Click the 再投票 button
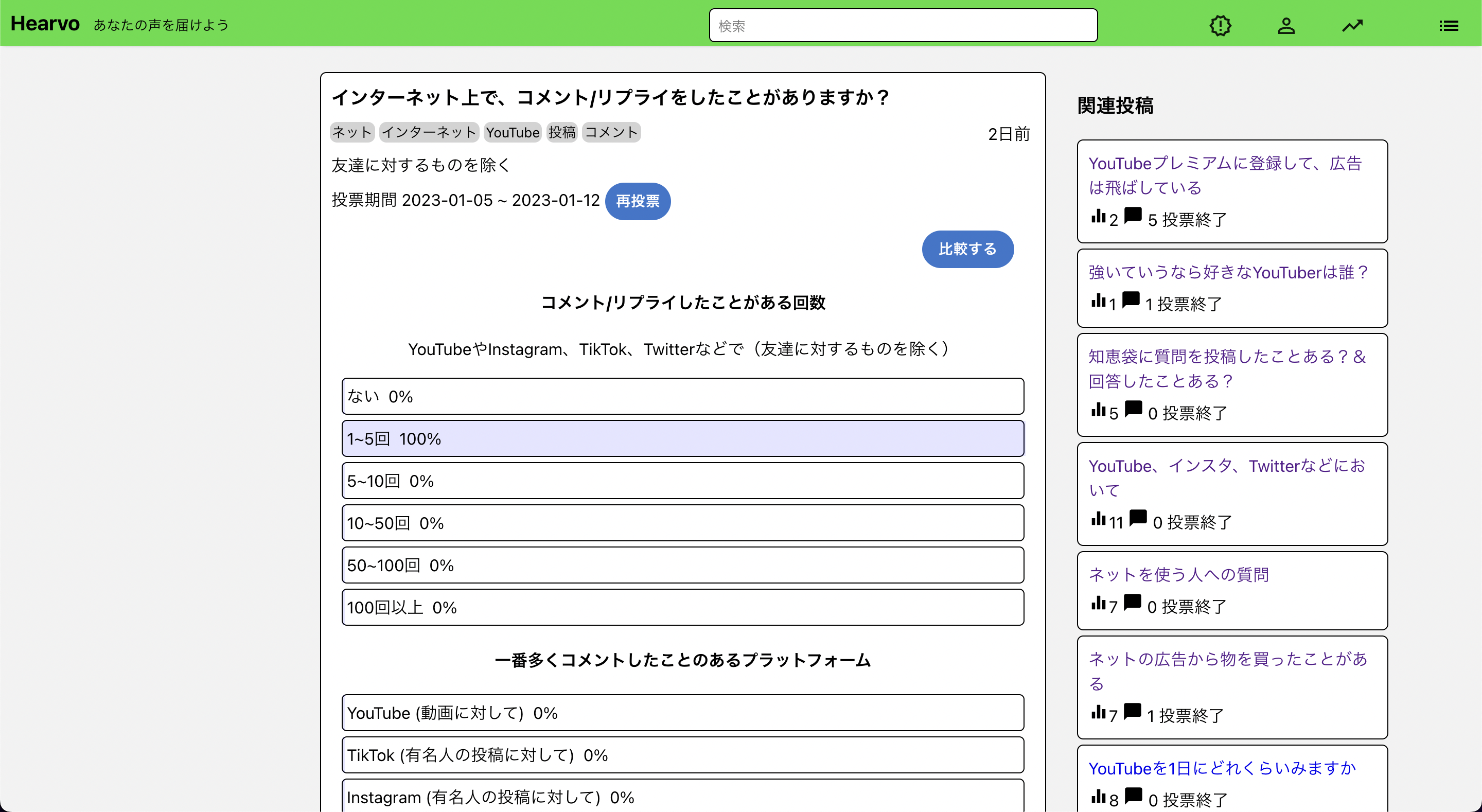The width and height of the screenshot is (1482, 812). coord(638,201)
